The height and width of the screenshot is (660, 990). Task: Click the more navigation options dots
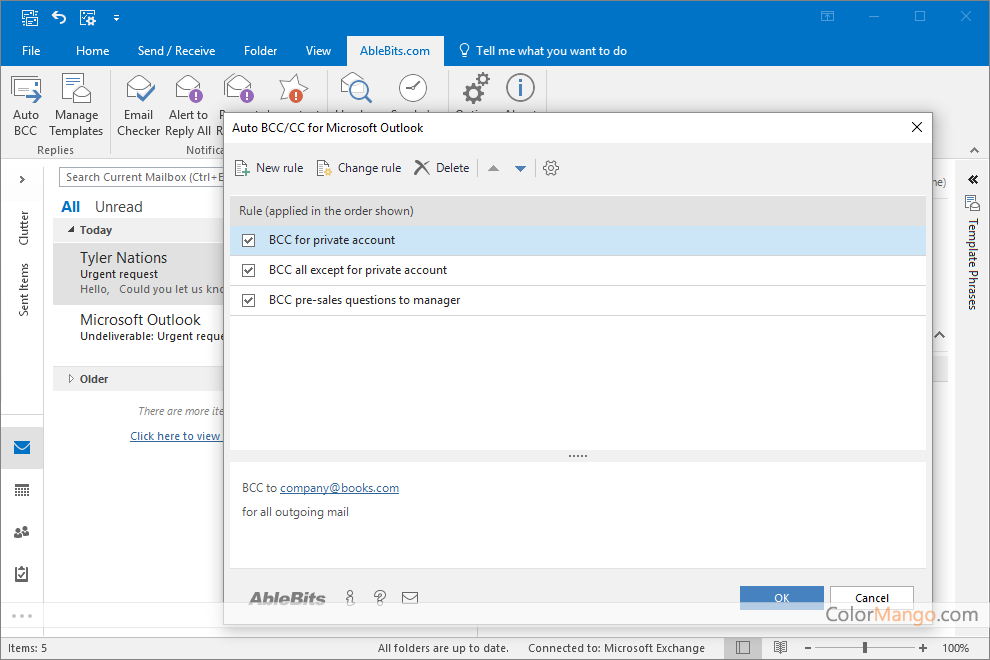coord(22,616)
